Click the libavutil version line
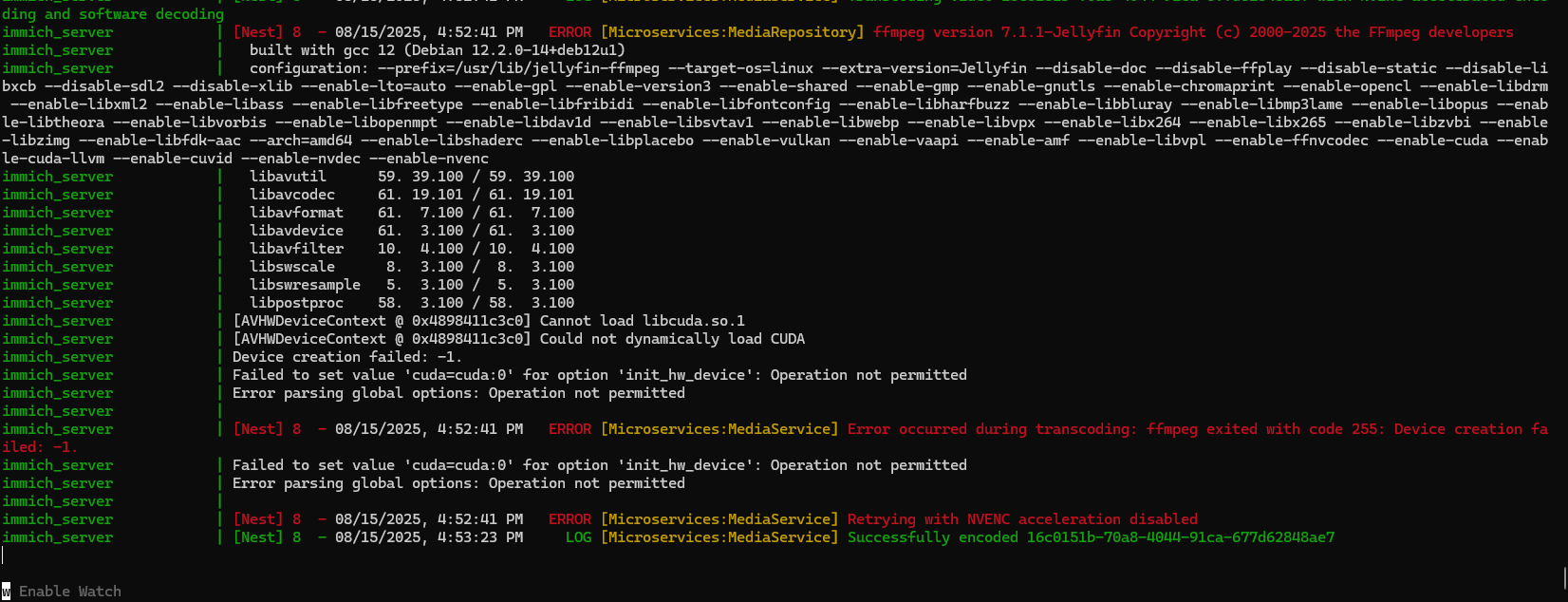1568x602 pixels. pyautogui.click(x=411, y=177)
